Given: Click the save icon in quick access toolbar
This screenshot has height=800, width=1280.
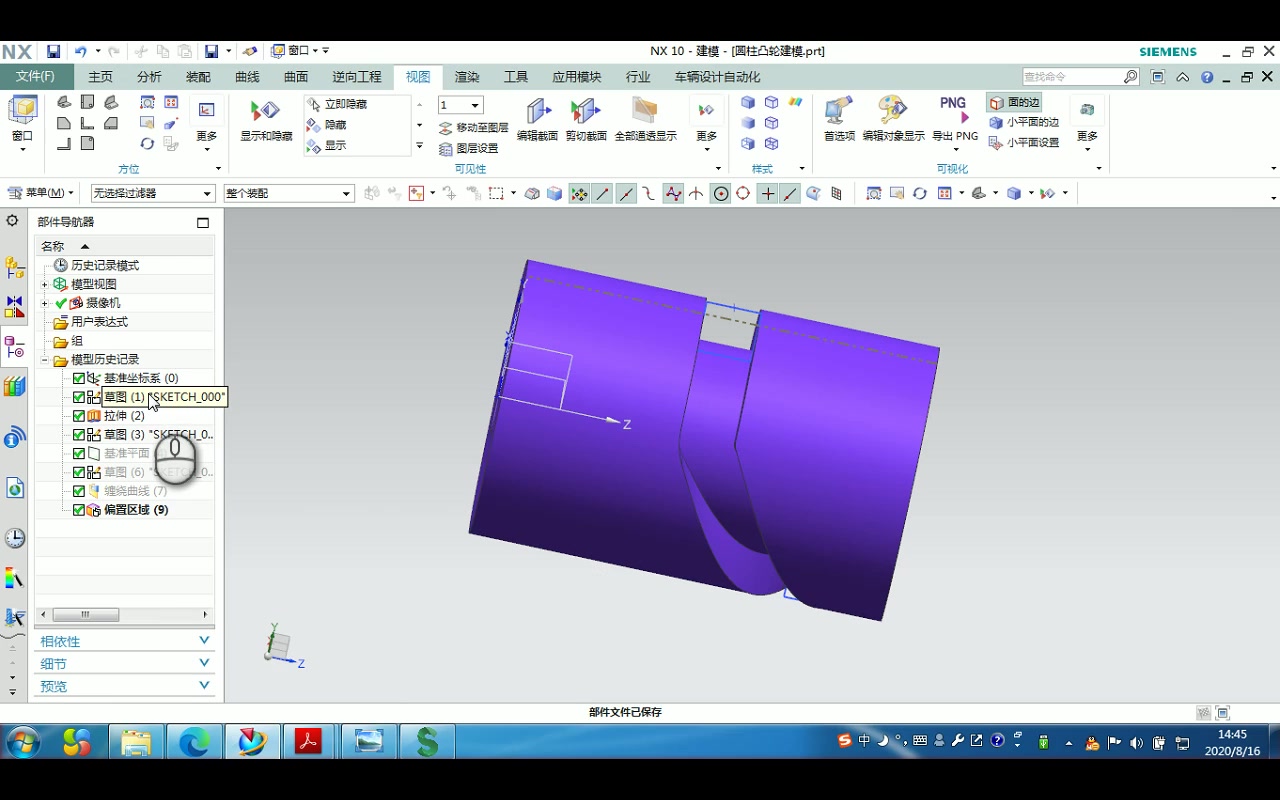Looking at the screenshot, I should pyautogui.click(x=53, y=51).
